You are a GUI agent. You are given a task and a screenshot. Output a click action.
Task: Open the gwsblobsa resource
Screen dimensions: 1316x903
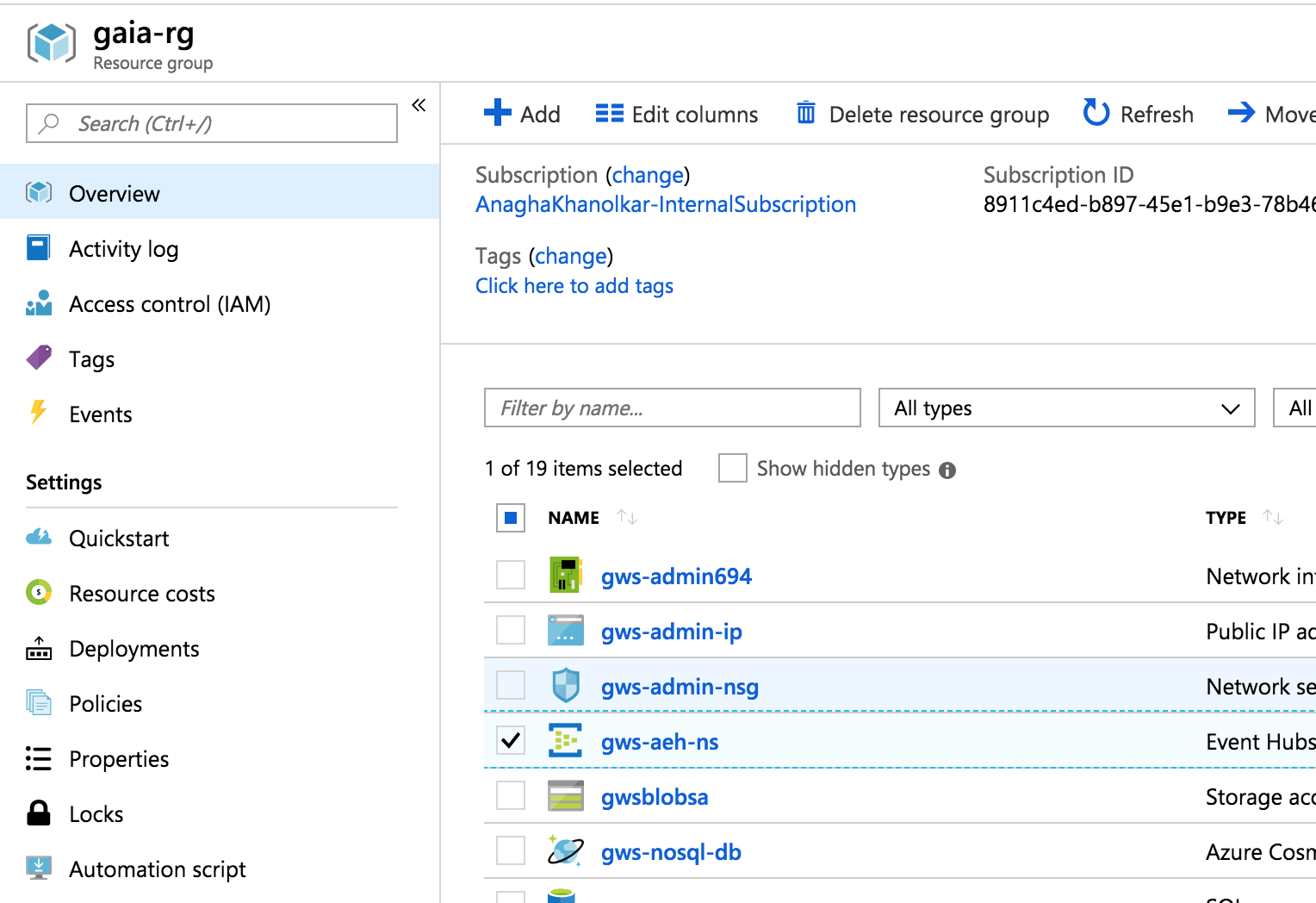tap(655, 797)
